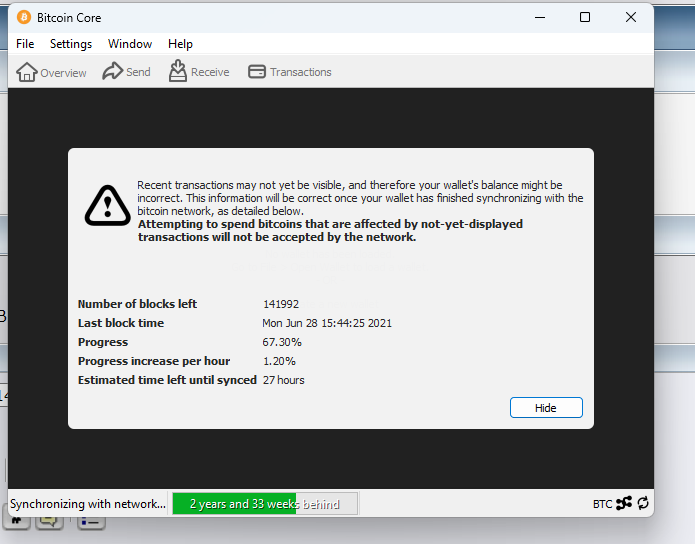This screenshot has height=544, width=695.
Task: Click the spinning sync status icon
Action: point(643,503)
